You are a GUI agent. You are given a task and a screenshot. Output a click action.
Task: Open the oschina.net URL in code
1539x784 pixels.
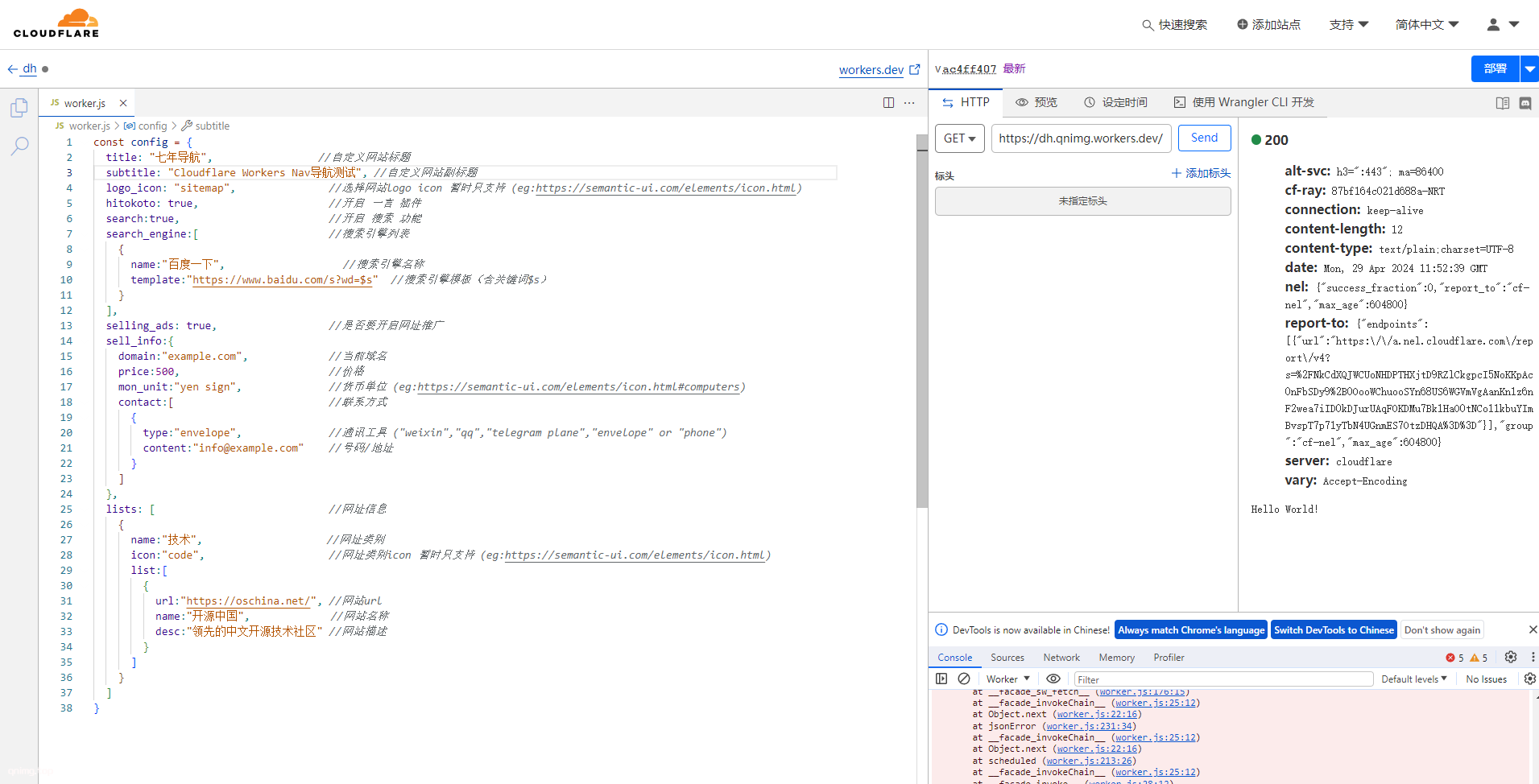coord(248,600)
